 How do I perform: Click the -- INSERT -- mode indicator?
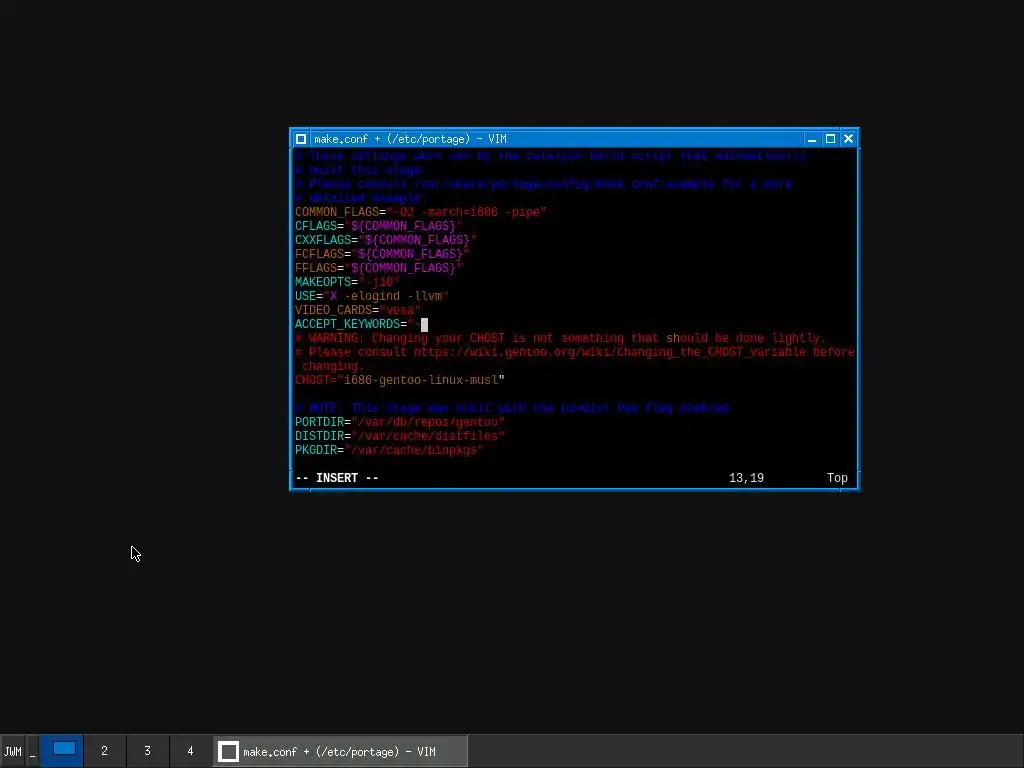point(337,478)
